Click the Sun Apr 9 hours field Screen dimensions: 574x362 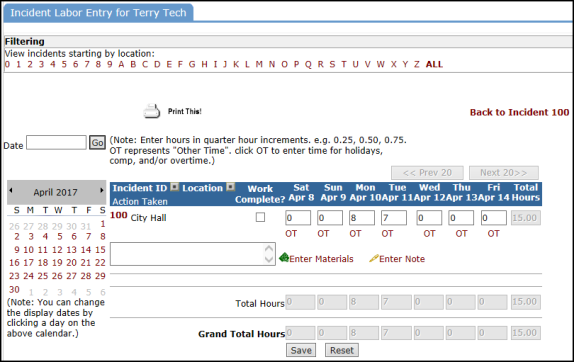(x=330, y=218)
